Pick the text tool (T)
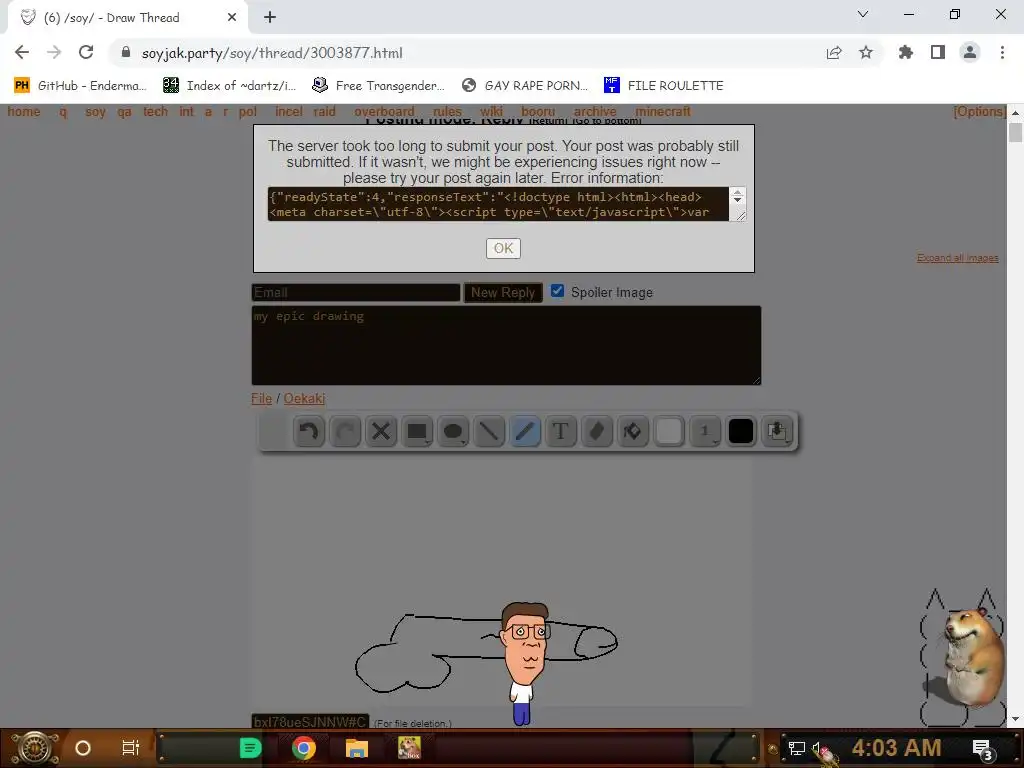The image size is (1024, 768). pyautogui.click(x=561, y=431)
